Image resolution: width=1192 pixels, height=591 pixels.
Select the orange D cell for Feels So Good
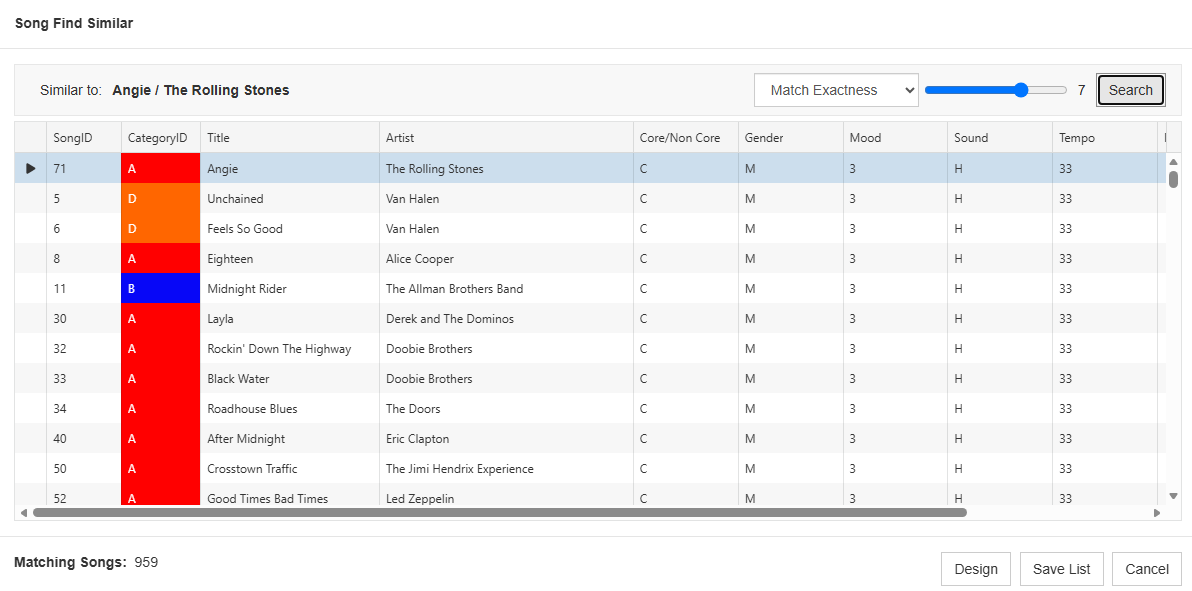(160, 228)
